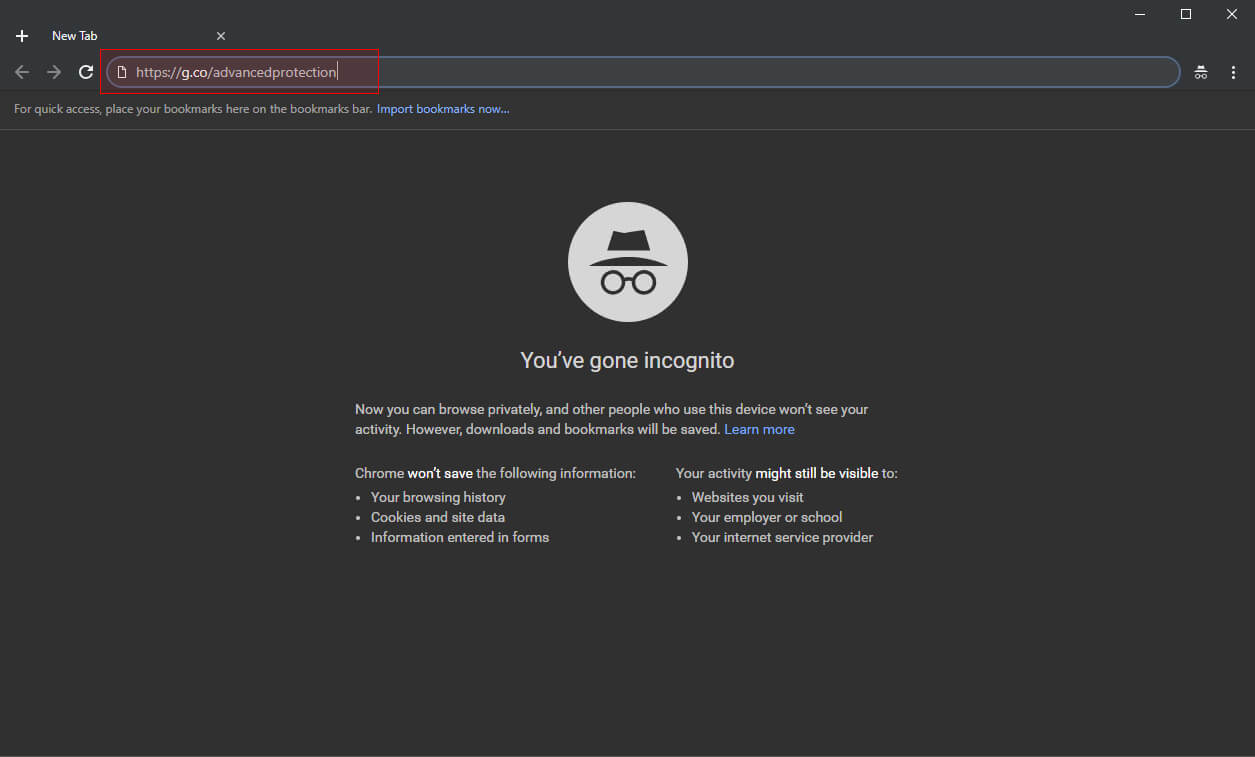
Task: Click the Import bookmarks now link
Action: 443,109
